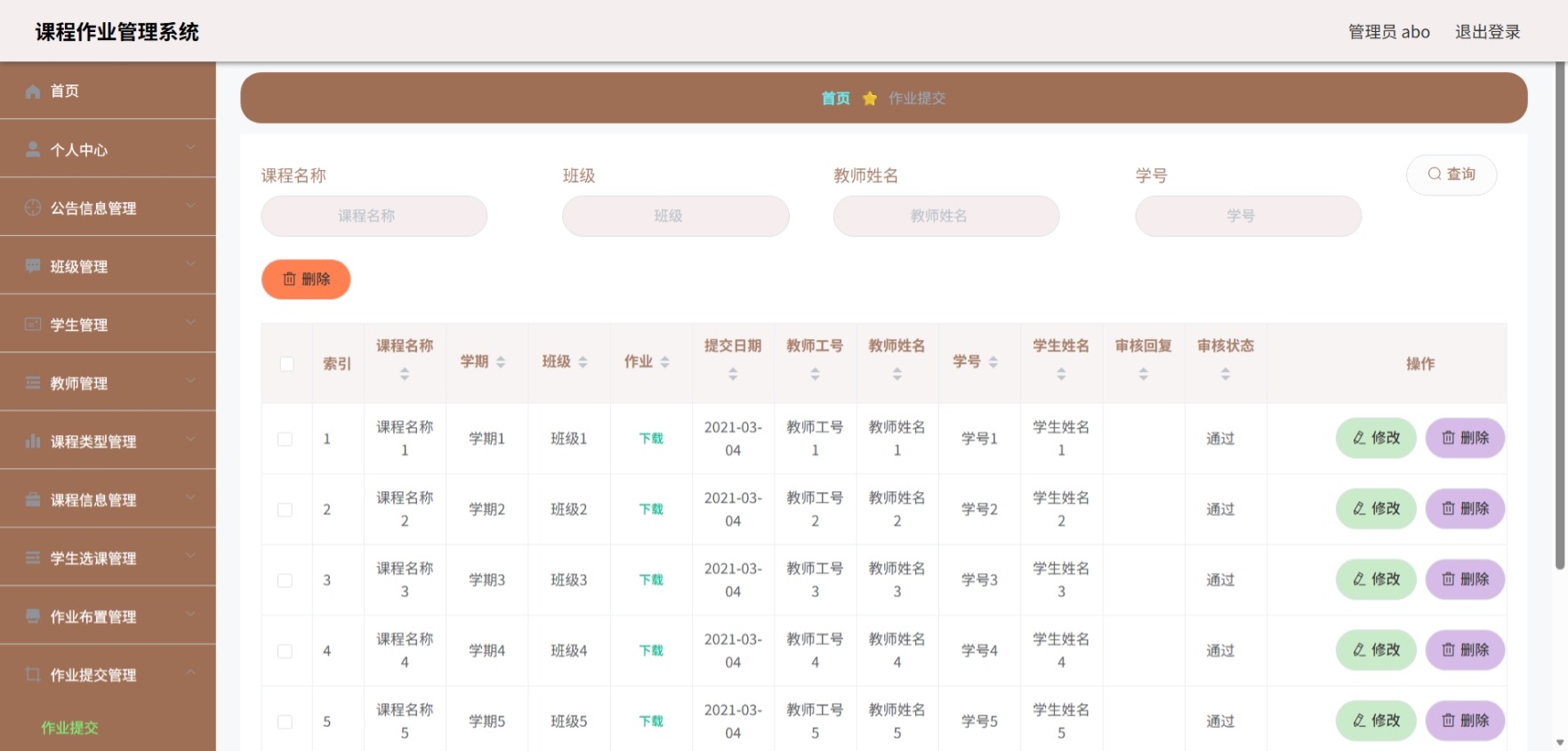Image resolution: width=1568 pixels, height=751 pixels.
Task: Click 修改 for row 4
Action: coord(1376,650)
